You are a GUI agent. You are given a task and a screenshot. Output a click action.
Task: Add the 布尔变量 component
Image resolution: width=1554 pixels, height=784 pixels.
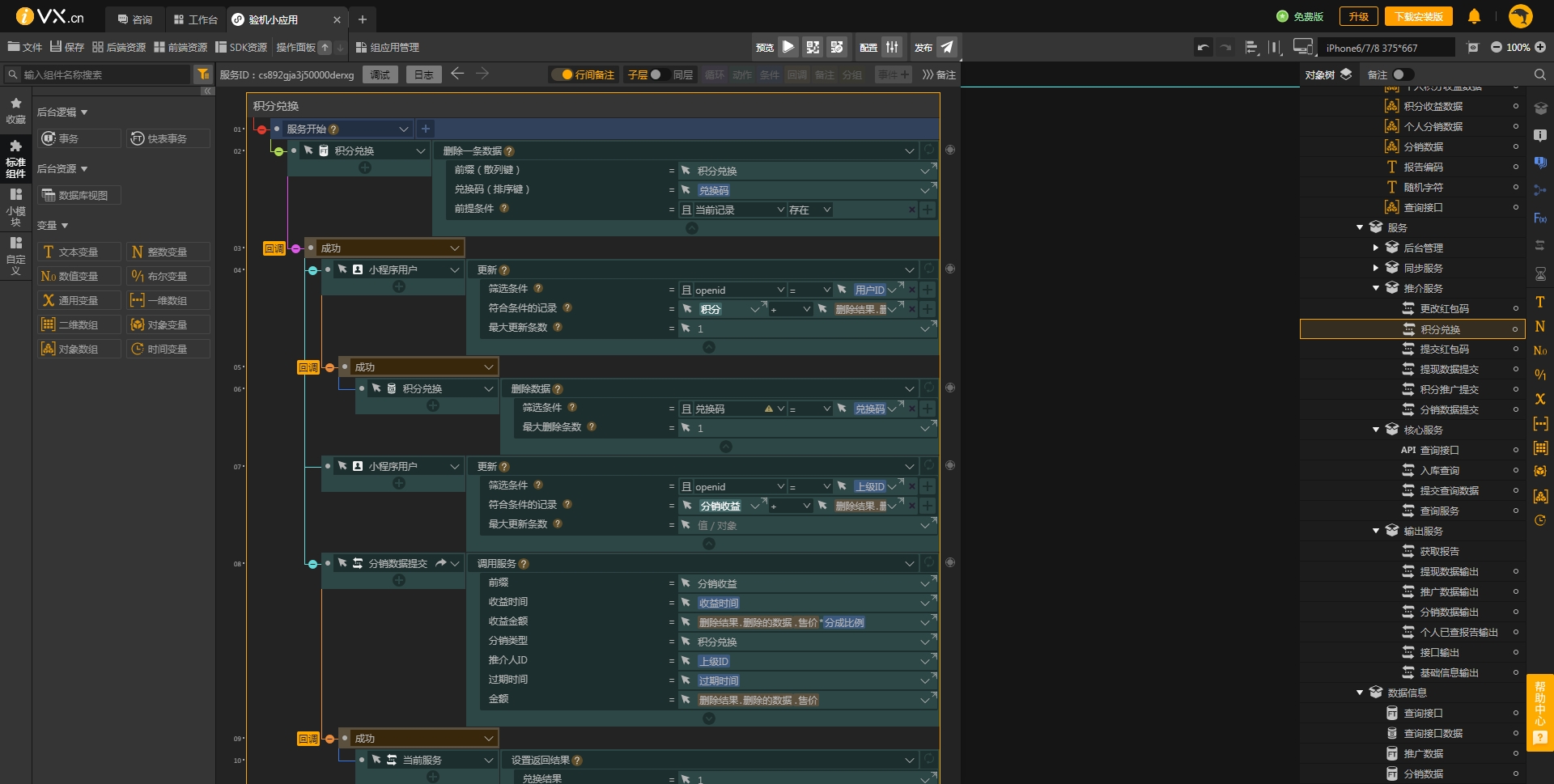tap(168, 276)
